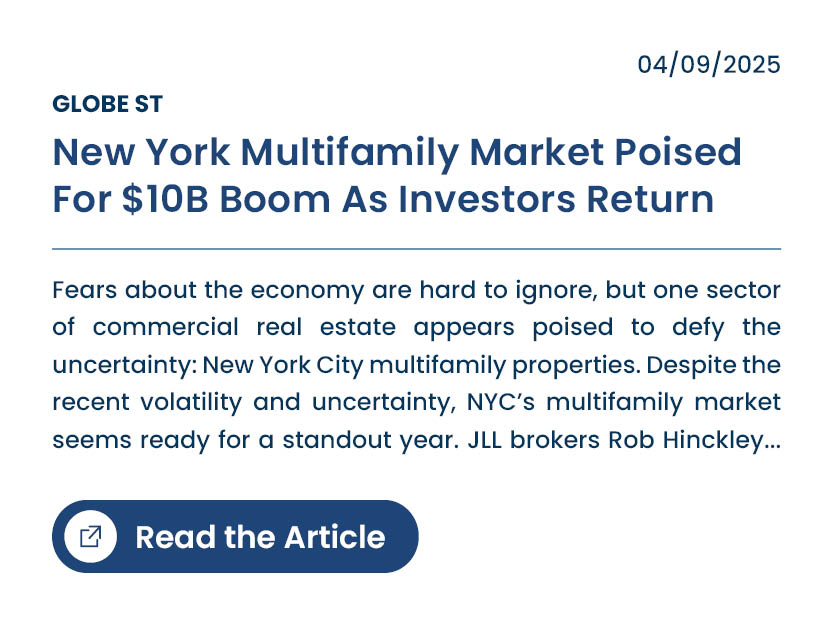The image size is (833, 625).
Task: Click the horizontal divider under the headline
Action: point(416,248)
